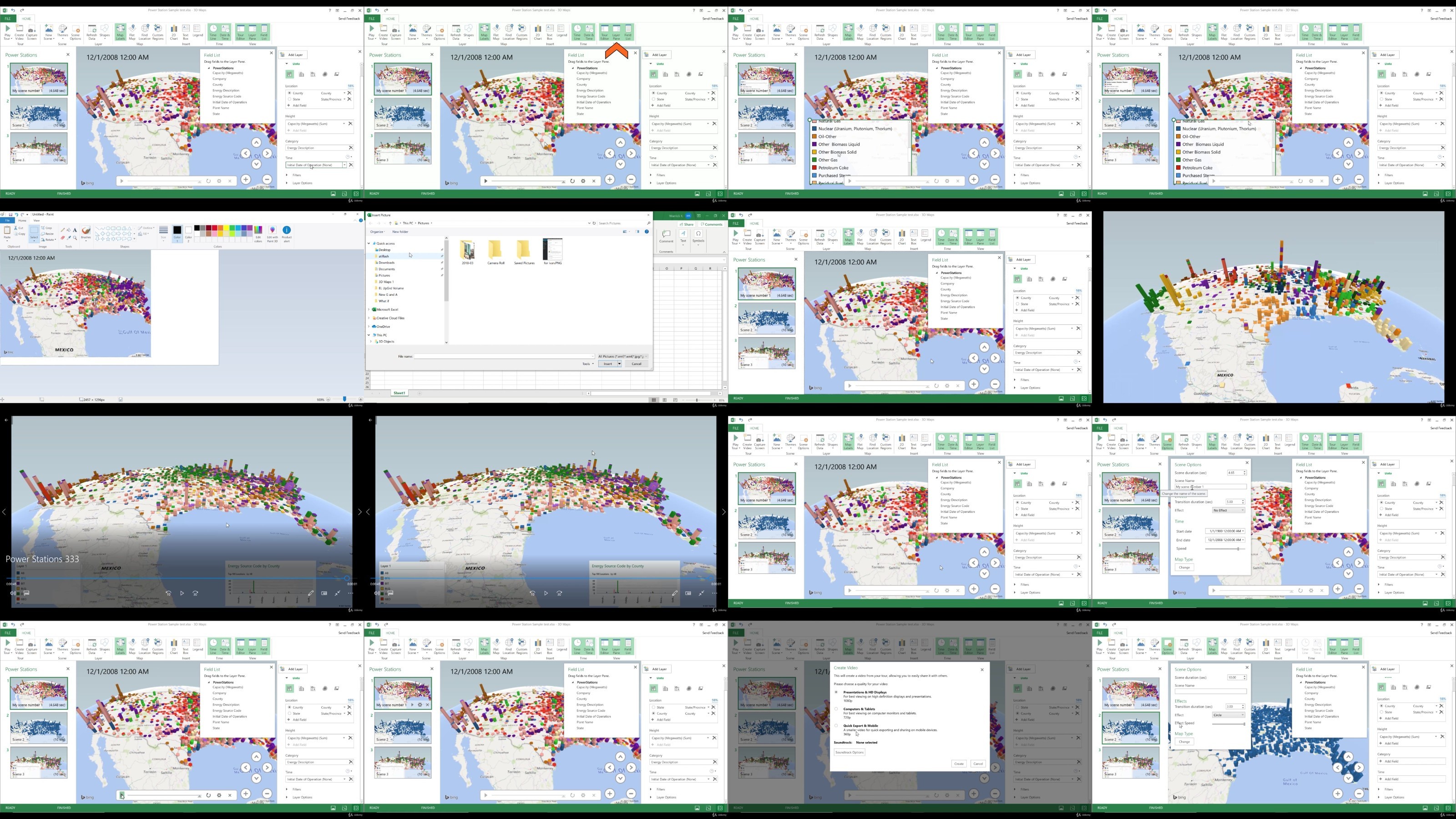The width and height of the screenshot is (1456, 819).
Task: Choose the red color swatch in Paint
Action: click(x=215, y=228)
